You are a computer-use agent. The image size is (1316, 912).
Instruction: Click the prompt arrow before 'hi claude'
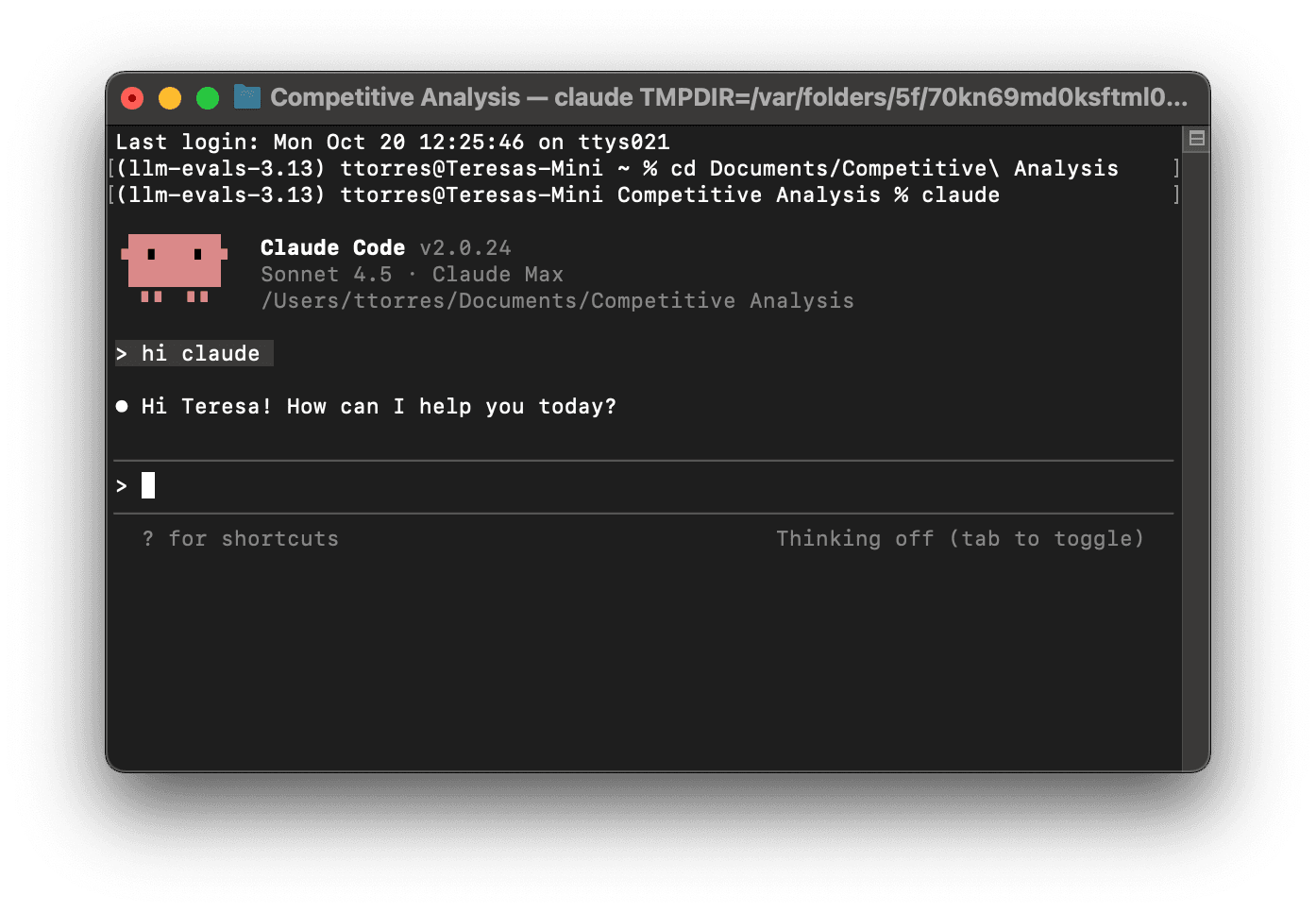pos(122,353)
